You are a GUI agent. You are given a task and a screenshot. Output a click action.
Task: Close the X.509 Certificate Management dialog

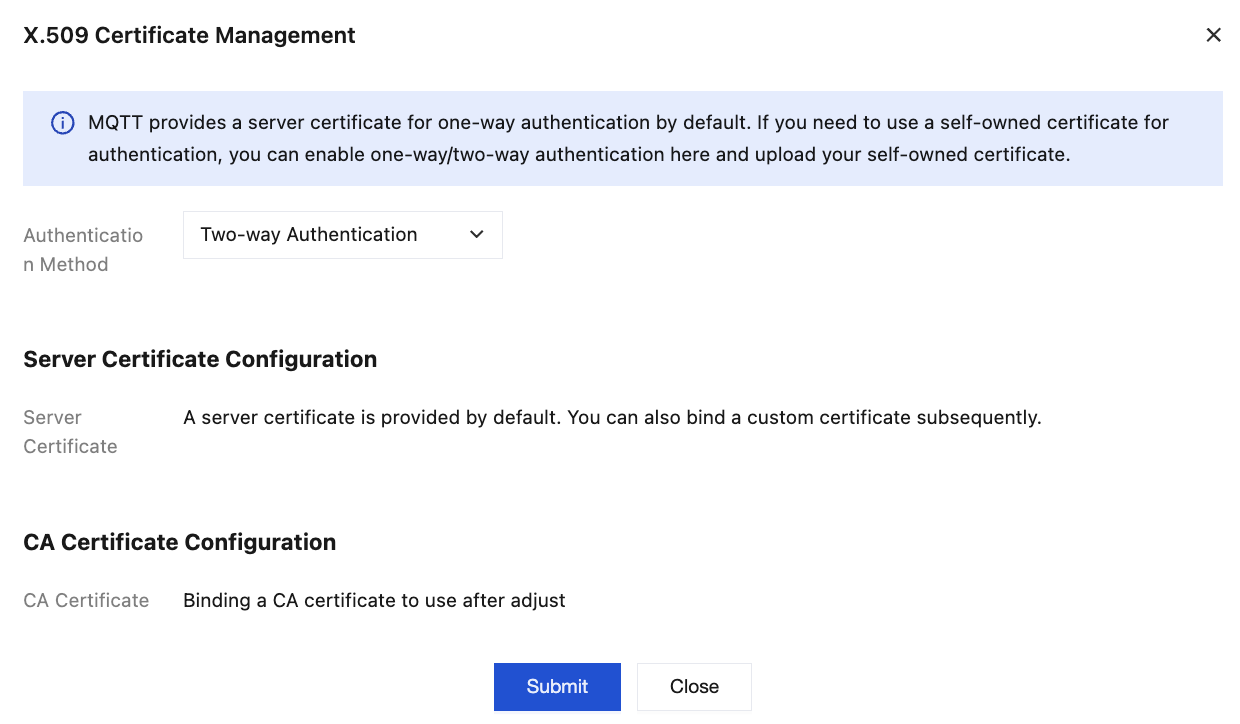click(x=1213, y=36)
